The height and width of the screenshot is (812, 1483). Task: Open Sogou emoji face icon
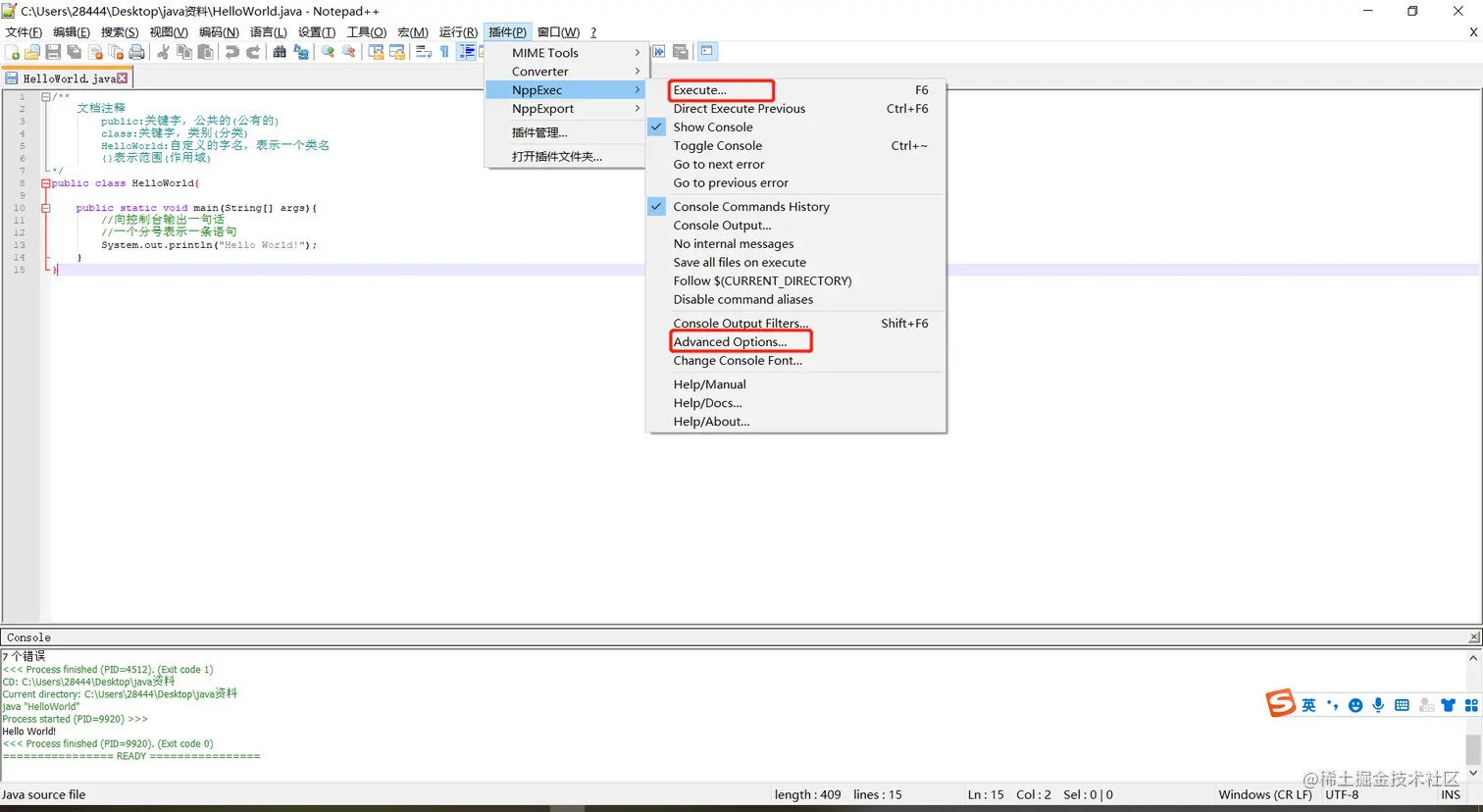(1355, 705)
